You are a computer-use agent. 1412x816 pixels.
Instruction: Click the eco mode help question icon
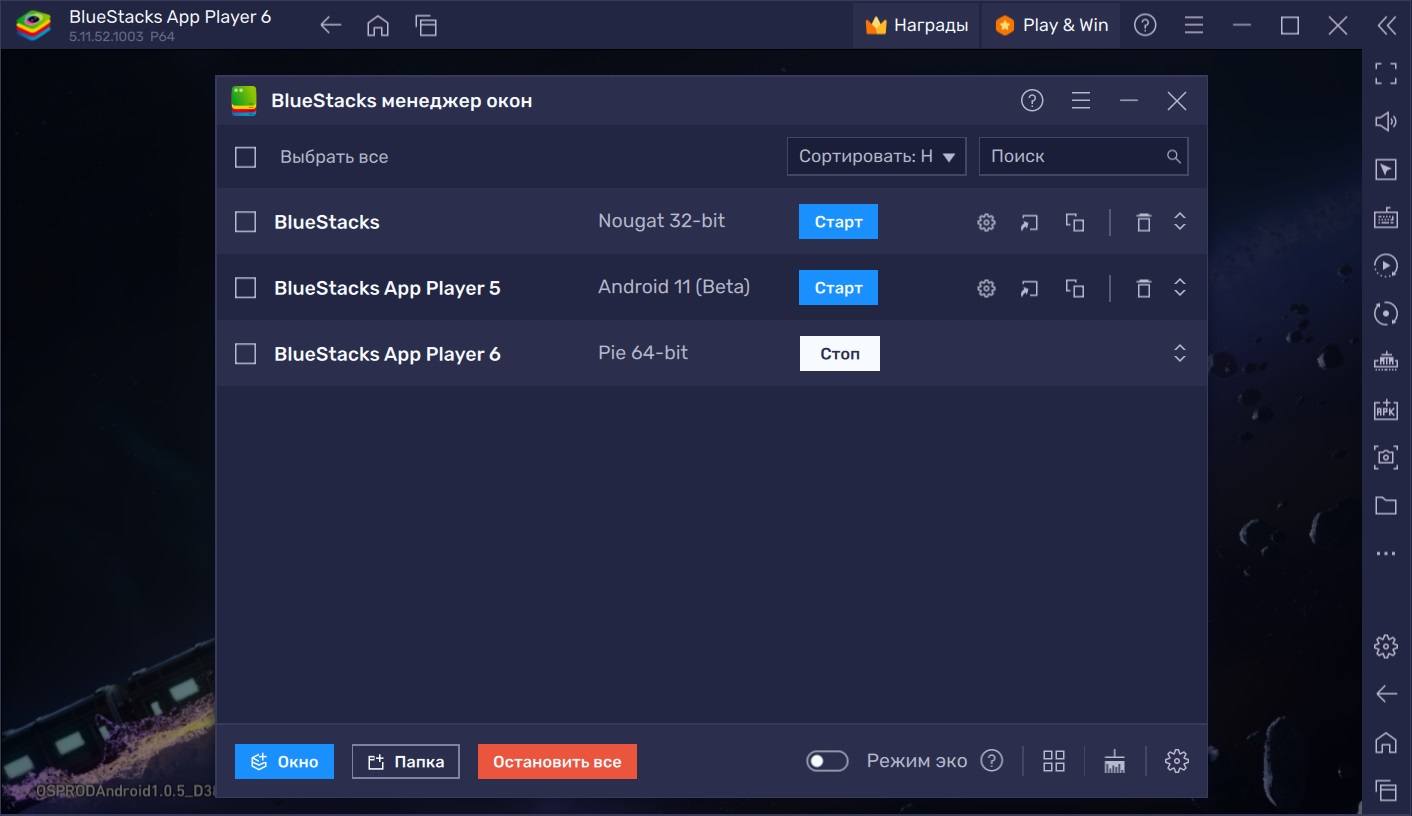point(991,761)
